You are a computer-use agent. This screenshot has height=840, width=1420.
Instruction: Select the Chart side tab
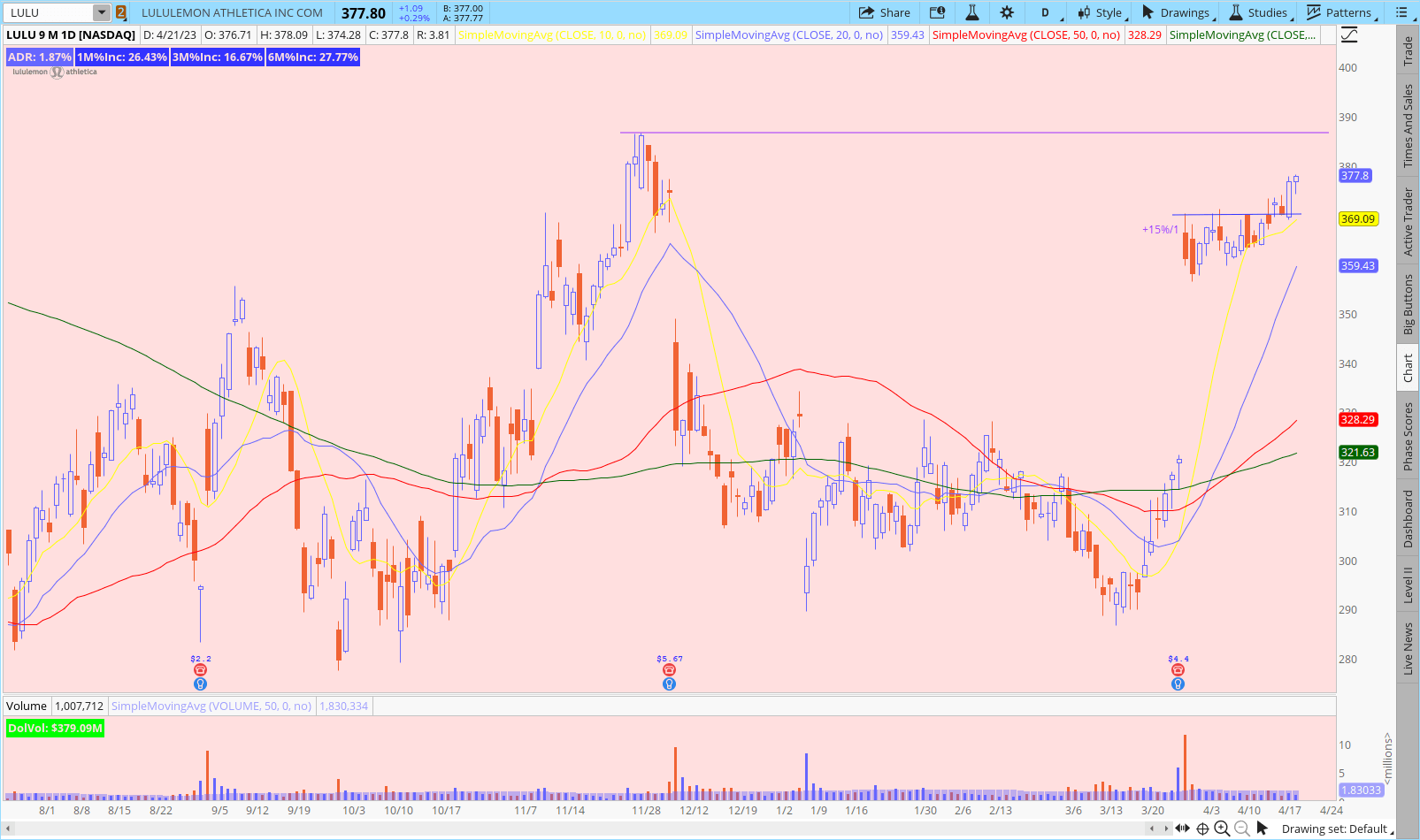(1408, 368)
